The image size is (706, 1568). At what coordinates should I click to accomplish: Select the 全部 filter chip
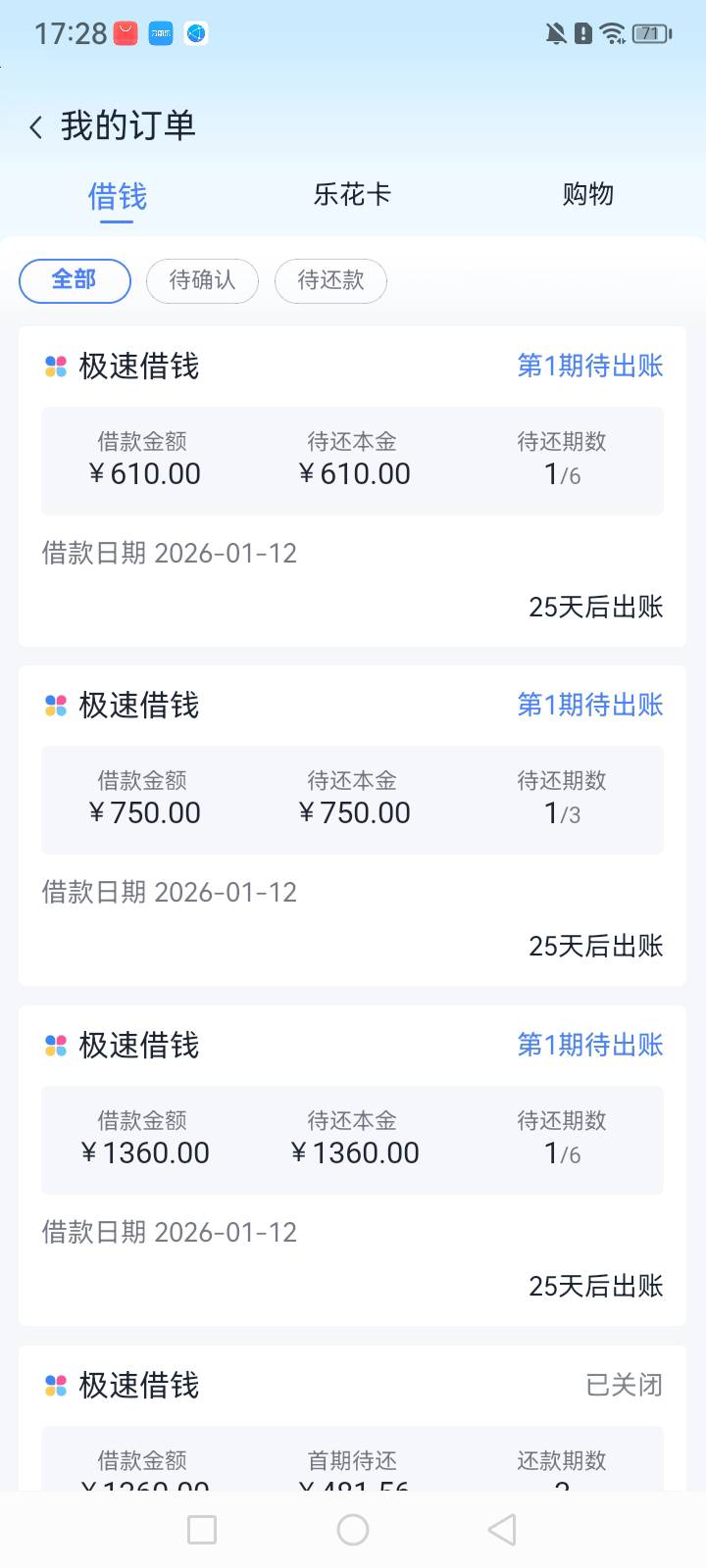coord(75,280)
